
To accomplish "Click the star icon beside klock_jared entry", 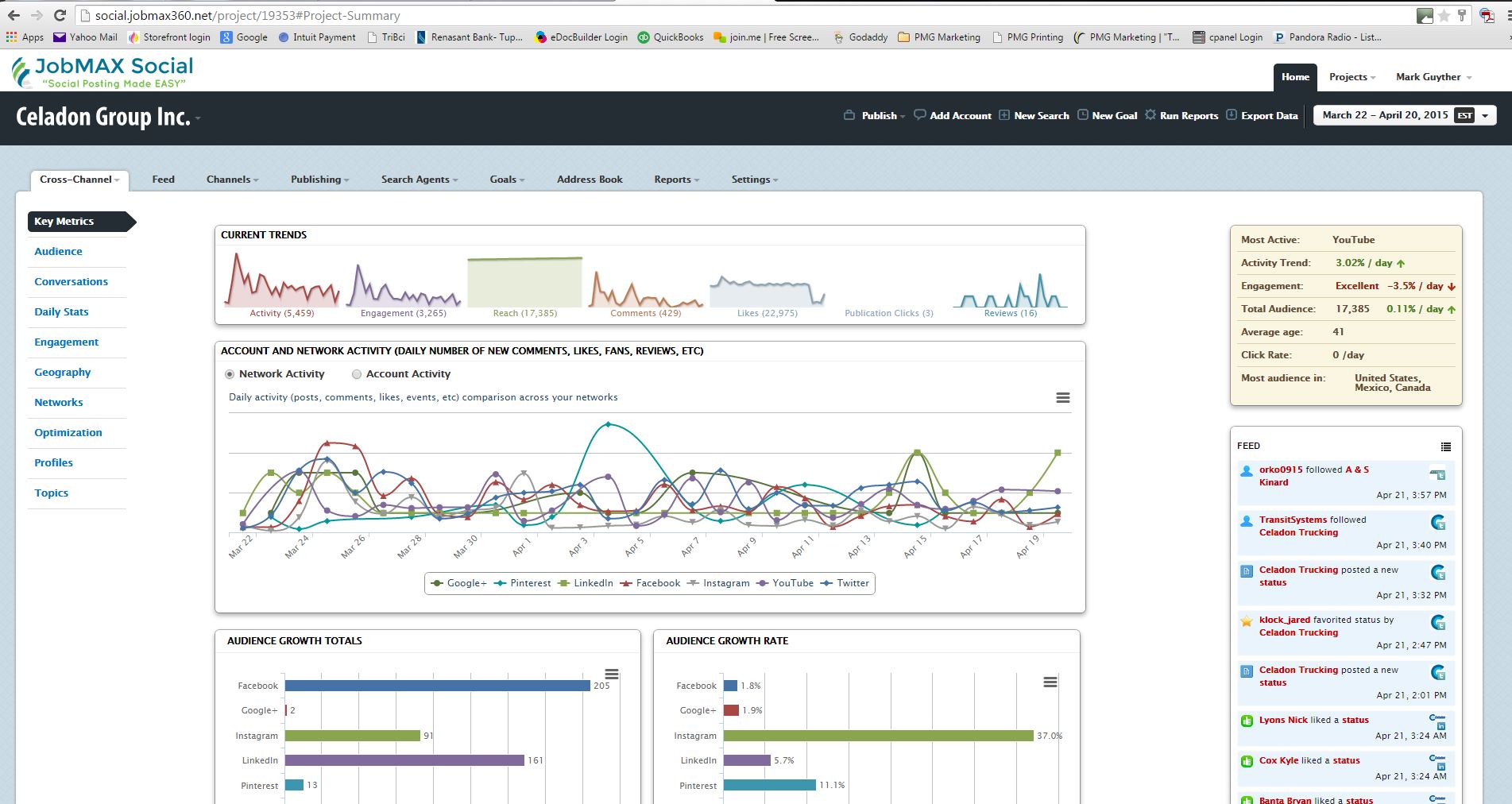I will pos(1247,620).
